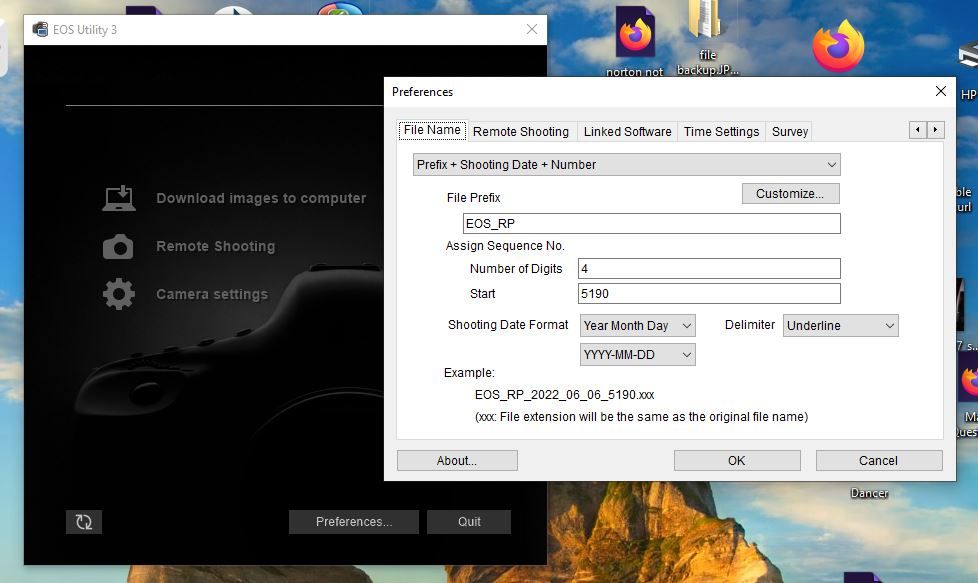The image size is (978, 583).
Task: Click the Remote Shooting camera icon
Action: point(118,247)
